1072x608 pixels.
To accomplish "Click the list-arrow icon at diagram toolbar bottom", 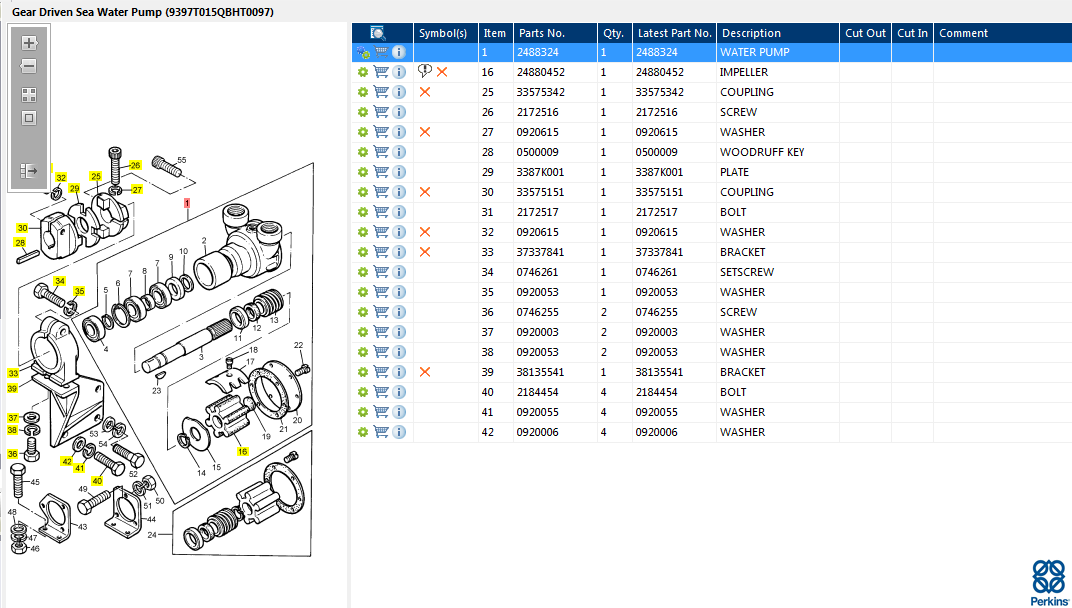I will 29,171.
